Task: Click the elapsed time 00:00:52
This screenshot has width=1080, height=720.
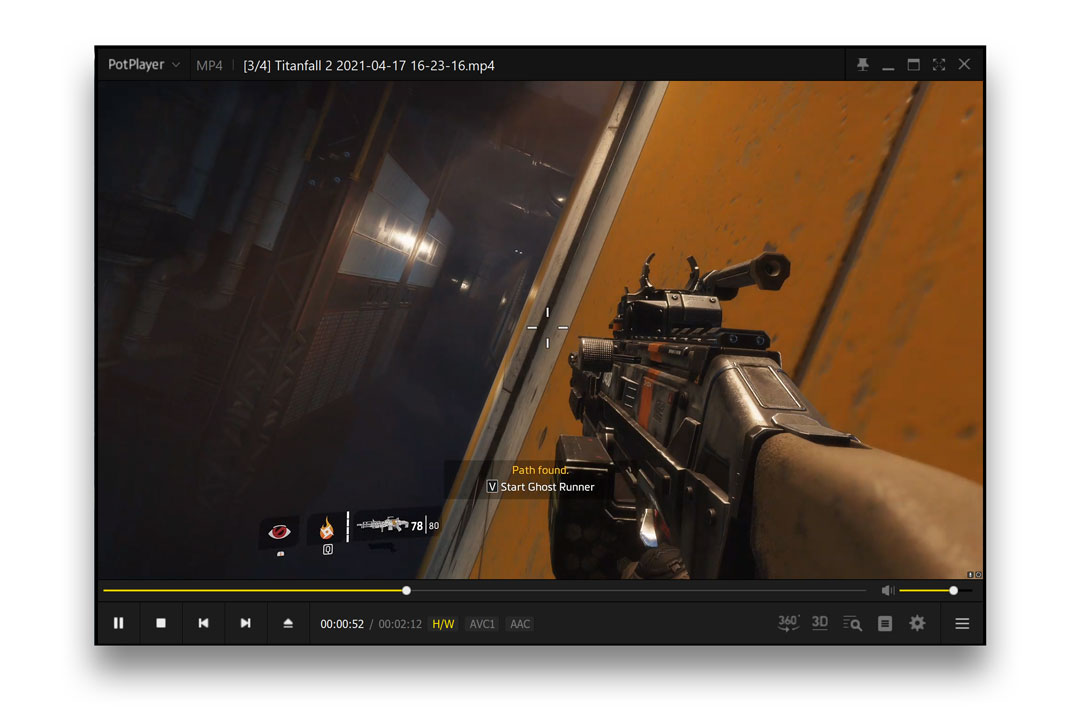Action: pyautogui.click(x=342, y=624)
